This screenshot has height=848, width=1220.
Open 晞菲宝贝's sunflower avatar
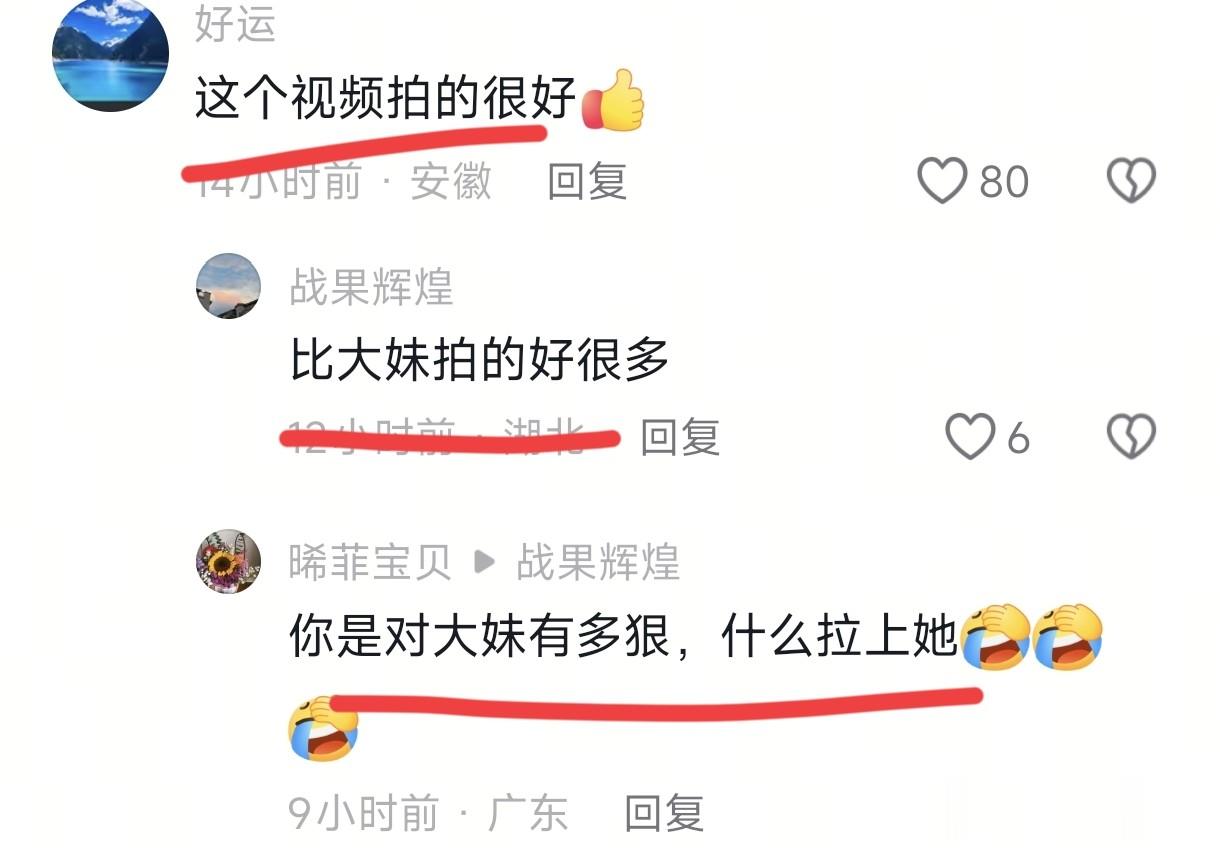coord(228,562)
